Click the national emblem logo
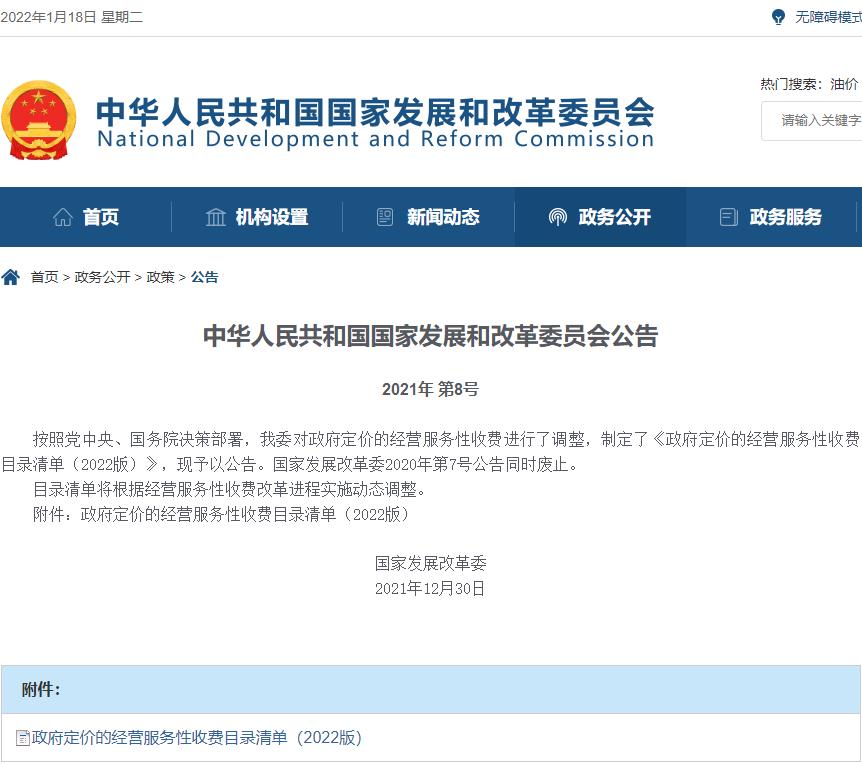 point(38,120)
